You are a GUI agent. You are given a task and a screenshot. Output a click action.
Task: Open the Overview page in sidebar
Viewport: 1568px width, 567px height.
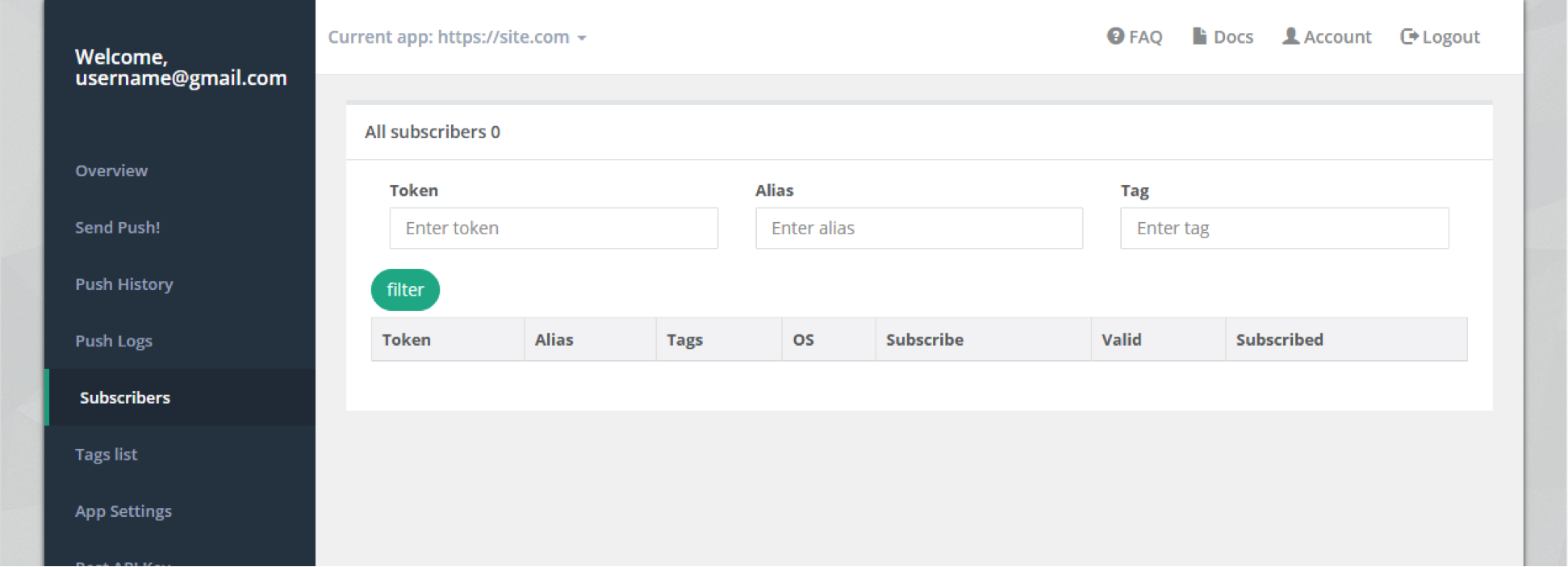click(111, 170)
